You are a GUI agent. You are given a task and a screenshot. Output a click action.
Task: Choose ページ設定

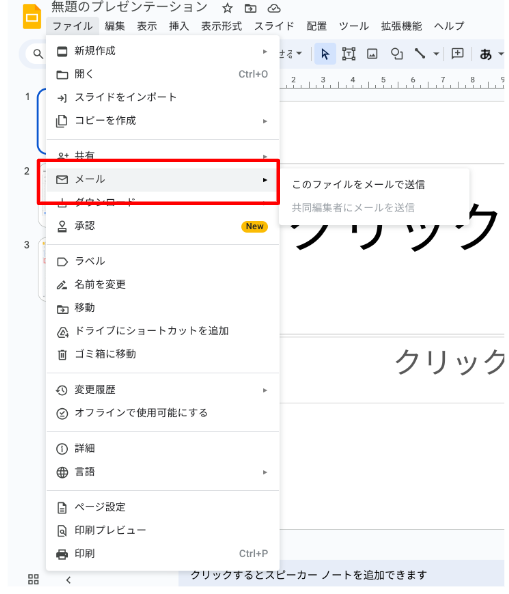(x=162, y=507)
